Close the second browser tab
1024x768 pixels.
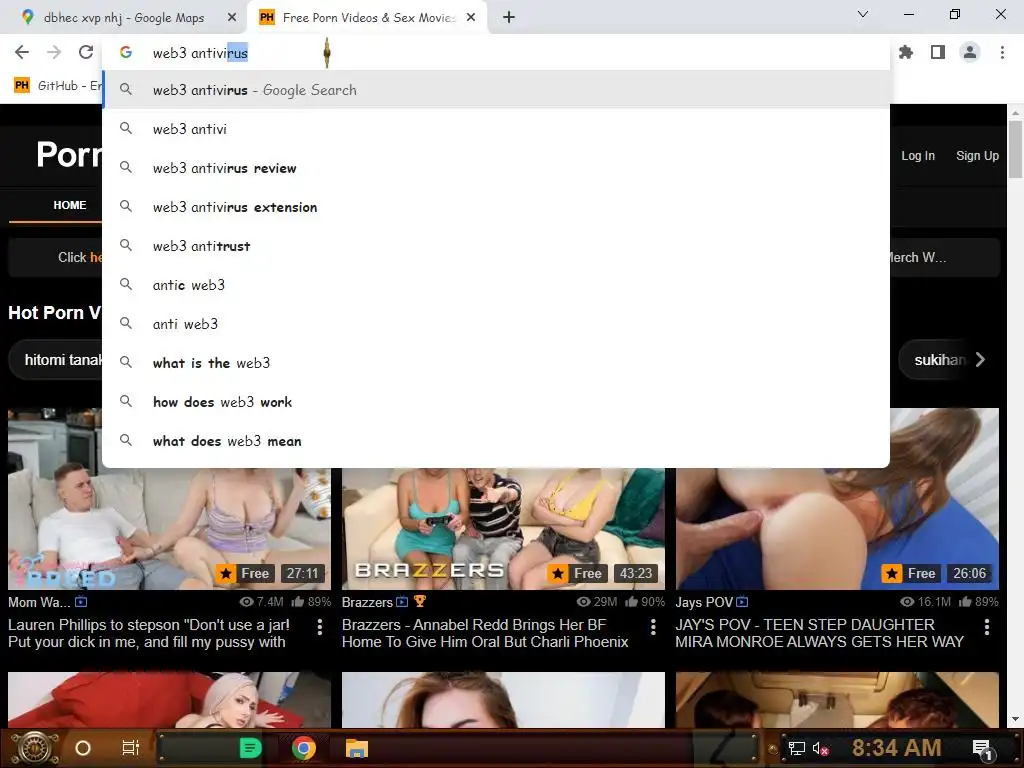471,18
